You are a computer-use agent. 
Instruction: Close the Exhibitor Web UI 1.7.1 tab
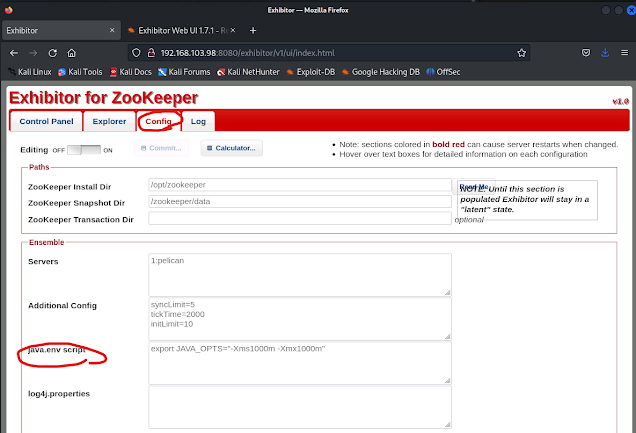click(233, 30)
